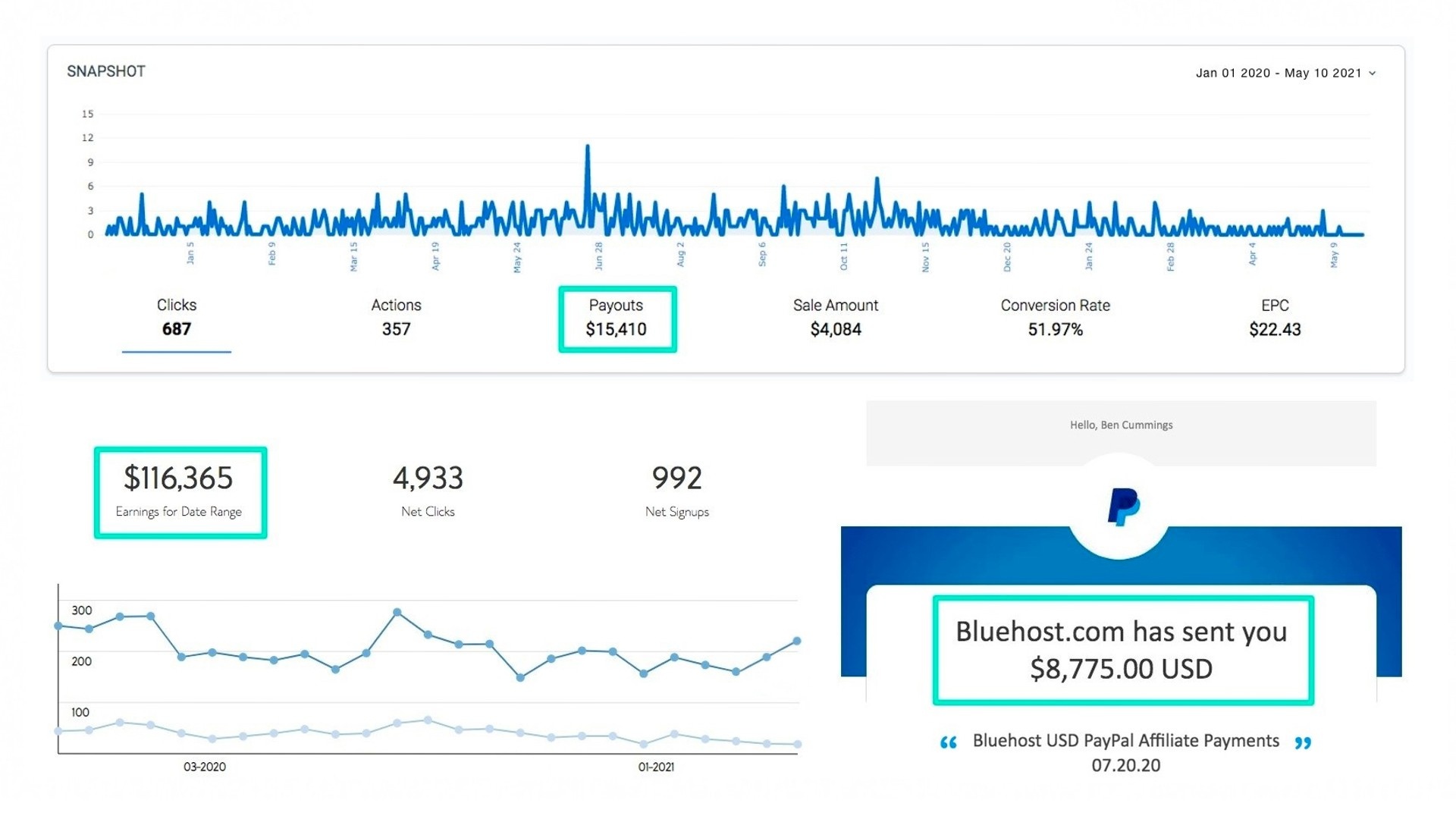
Task: Click the 01-2021 axis label
Action: (x=656, y=767)
